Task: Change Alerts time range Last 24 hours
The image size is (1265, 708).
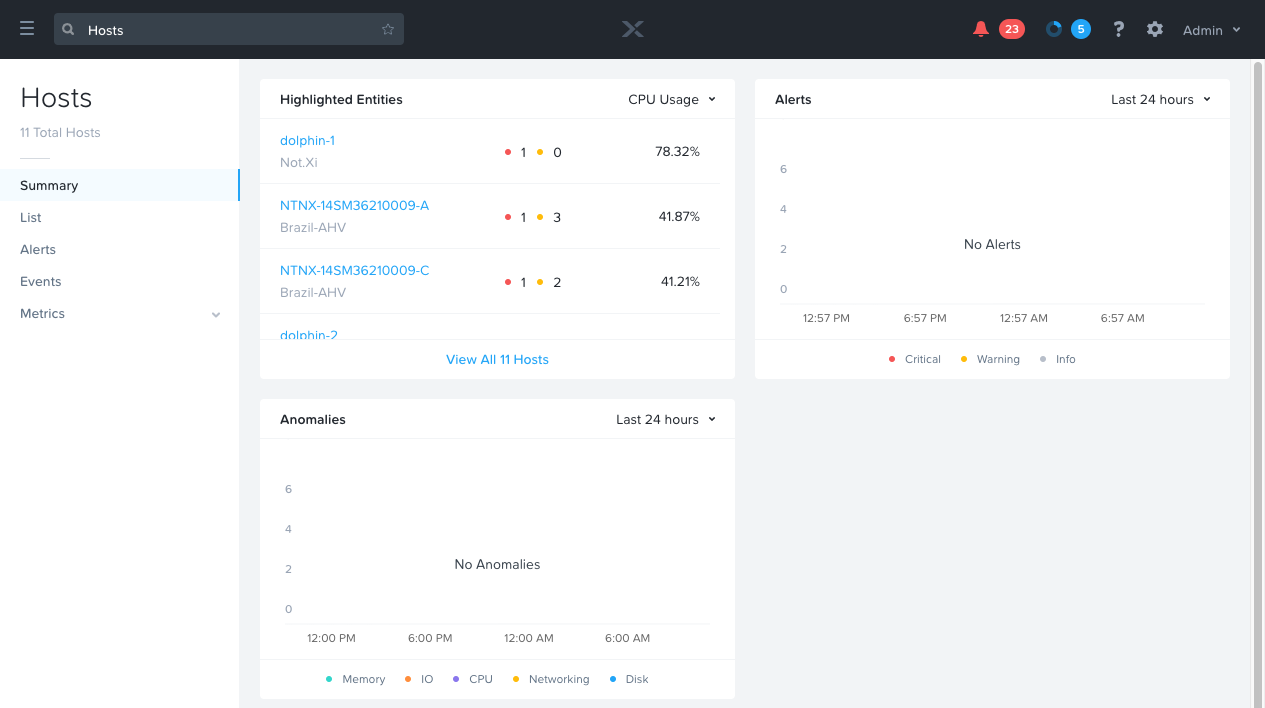Action: [1161, 99]
